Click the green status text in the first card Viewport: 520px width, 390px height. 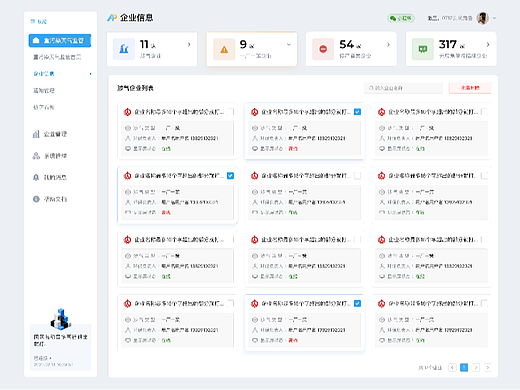[166, 149]
